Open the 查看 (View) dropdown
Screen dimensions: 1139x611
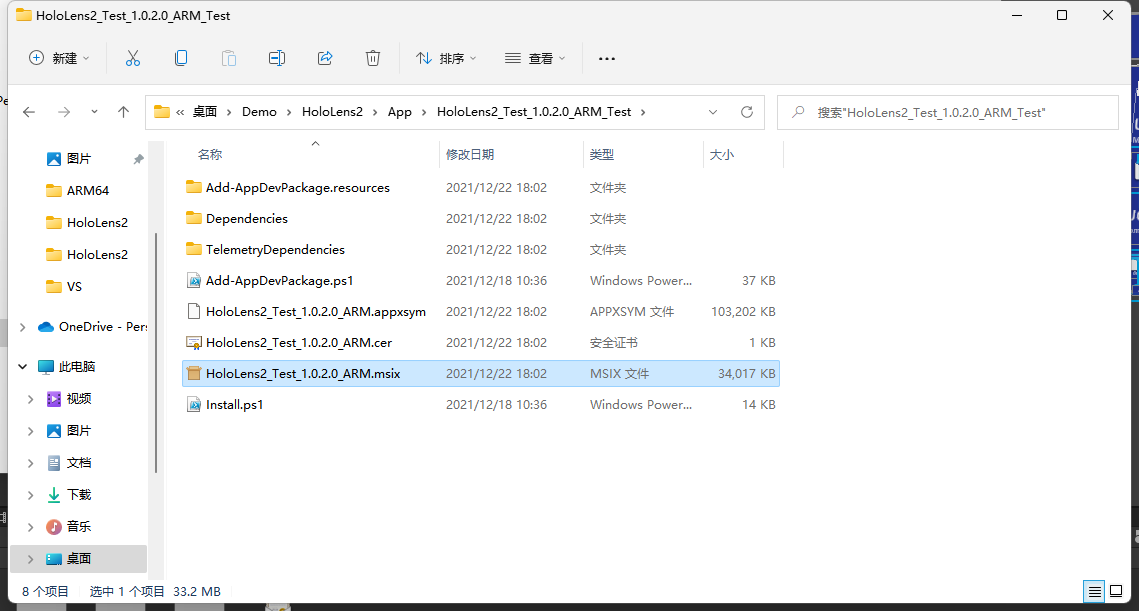535,58
